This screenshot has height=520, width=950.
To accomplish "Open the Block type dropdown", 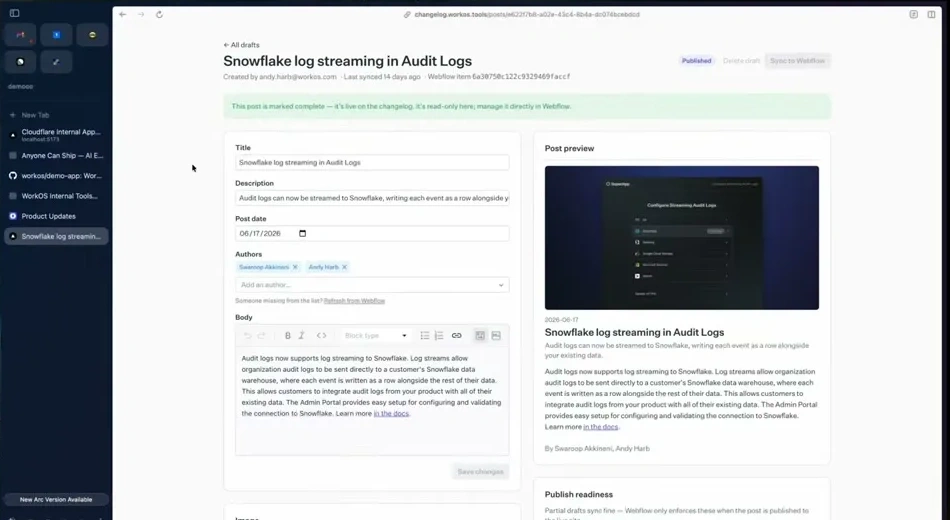I will [x=376, y=335].
